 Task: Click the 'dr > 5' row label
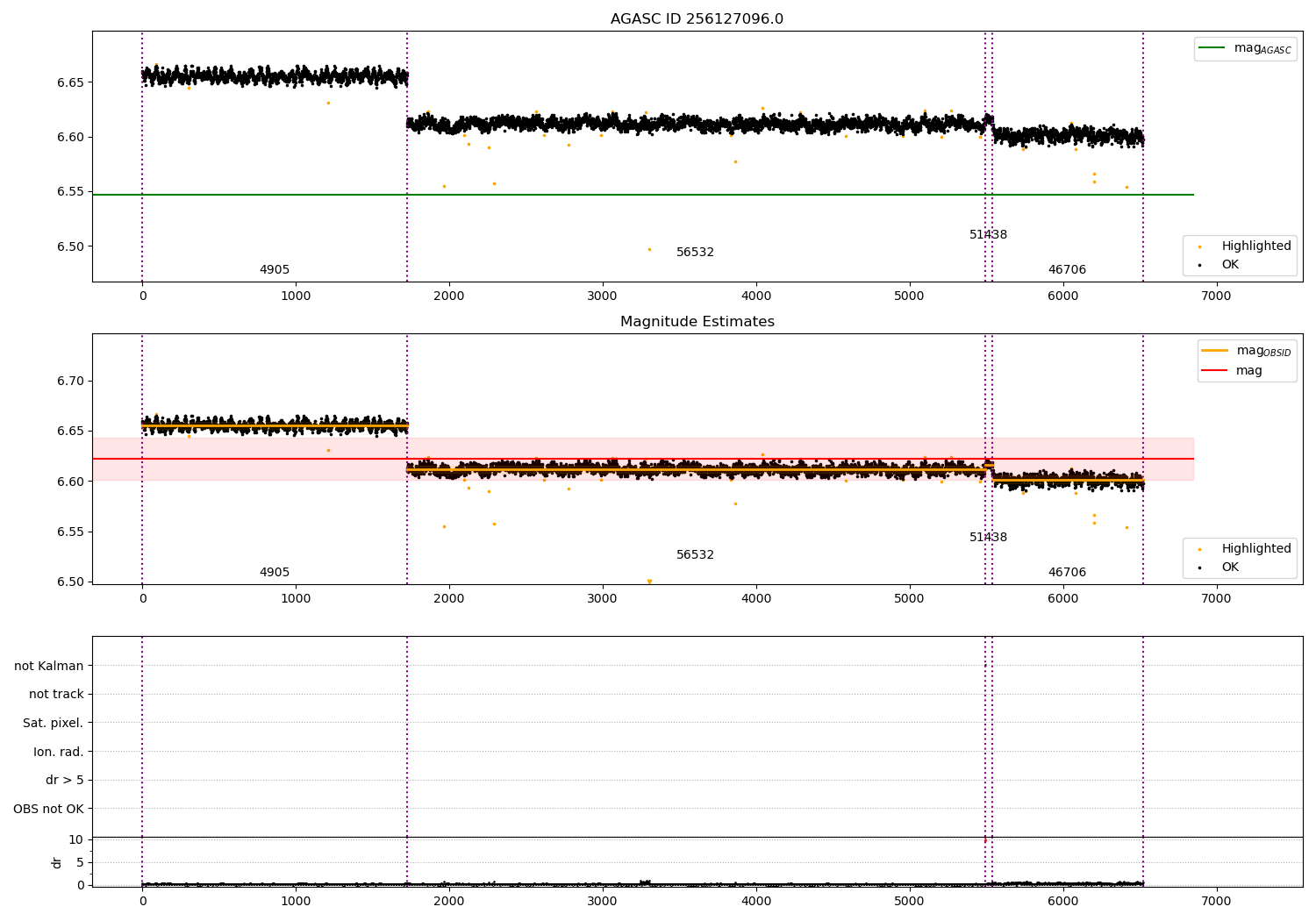point(65,781)
